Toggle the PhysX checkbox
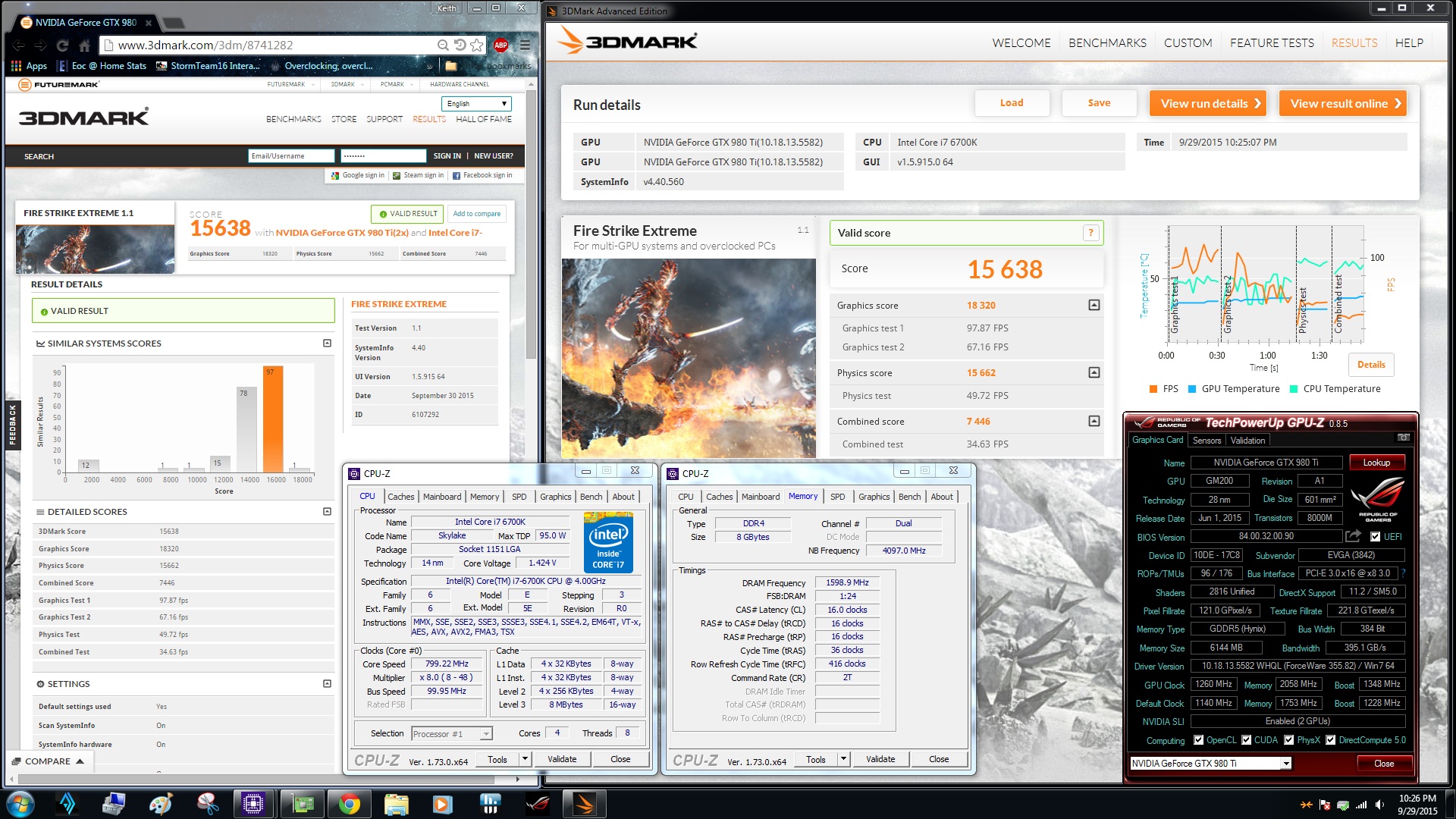The image size is (1456, 819). [x=1288, y=740]
